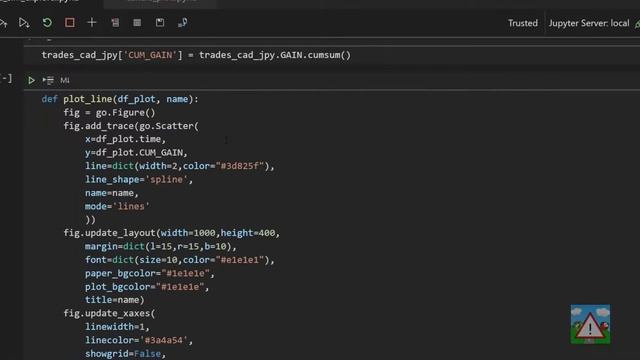Click the 'x=df_plot.time,' line
Screen dimensions: 640x360
pos(125,139)
